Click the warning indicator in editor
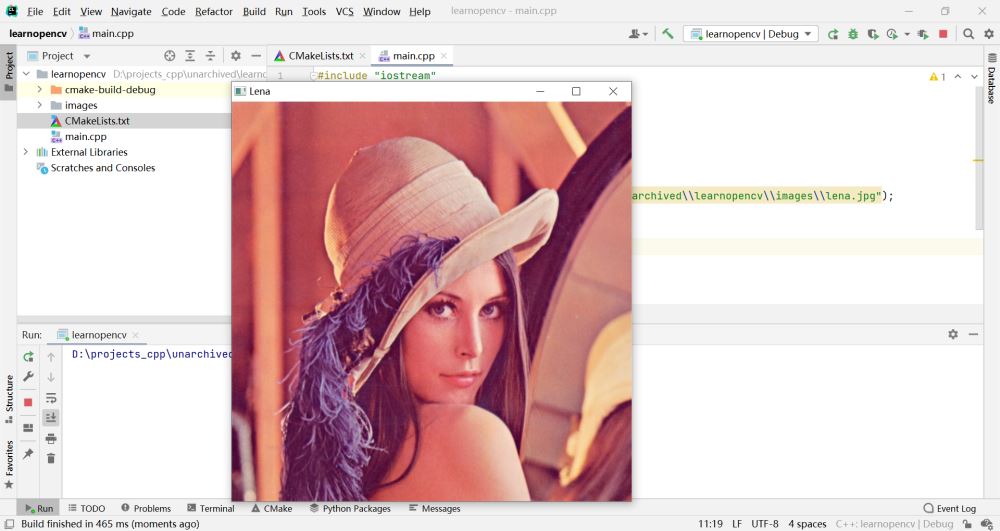 click(938, 76)
